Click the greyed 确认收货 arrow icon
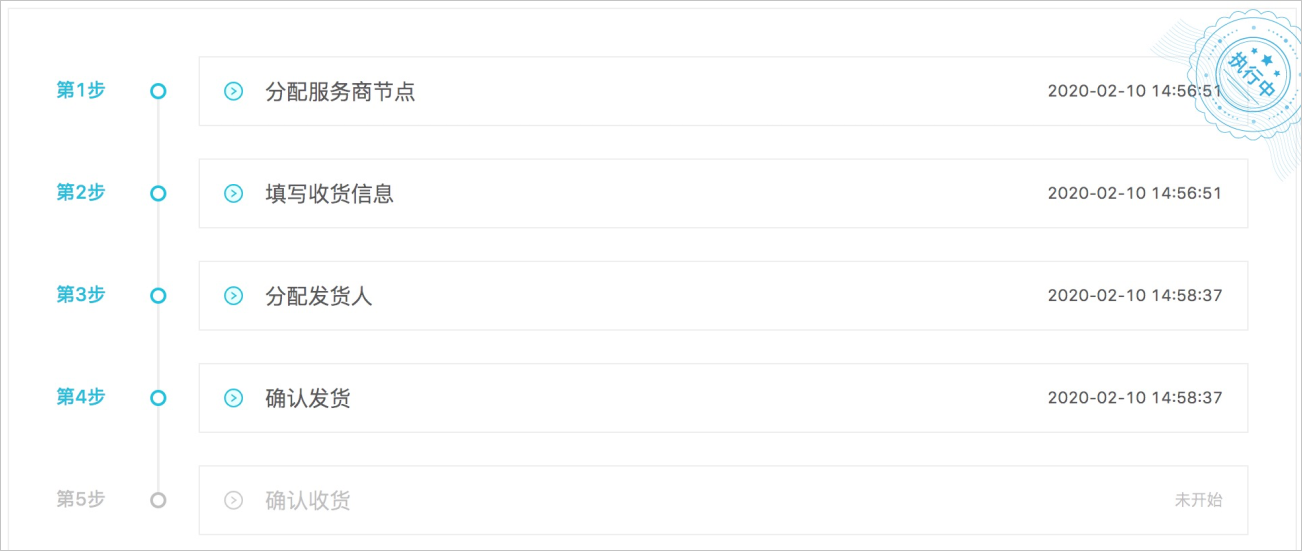This screenshot has width=1302, height=551. click(233, 500)
